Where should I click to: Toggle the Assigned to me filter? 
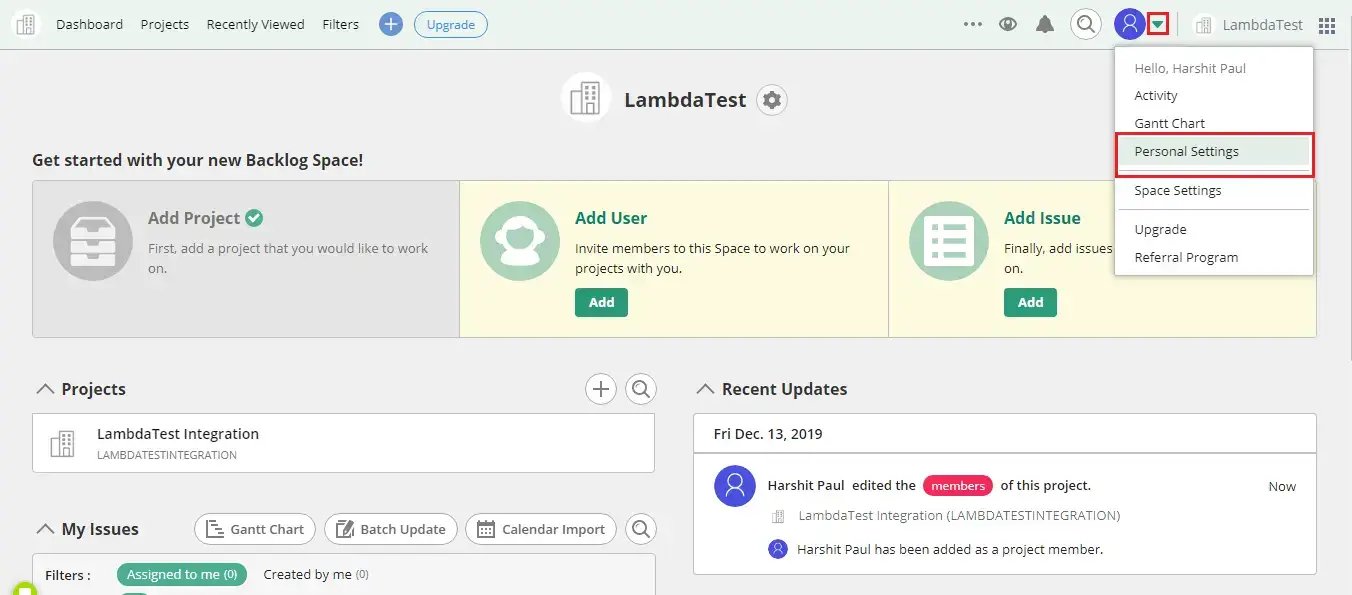click(x=182, y=574)
